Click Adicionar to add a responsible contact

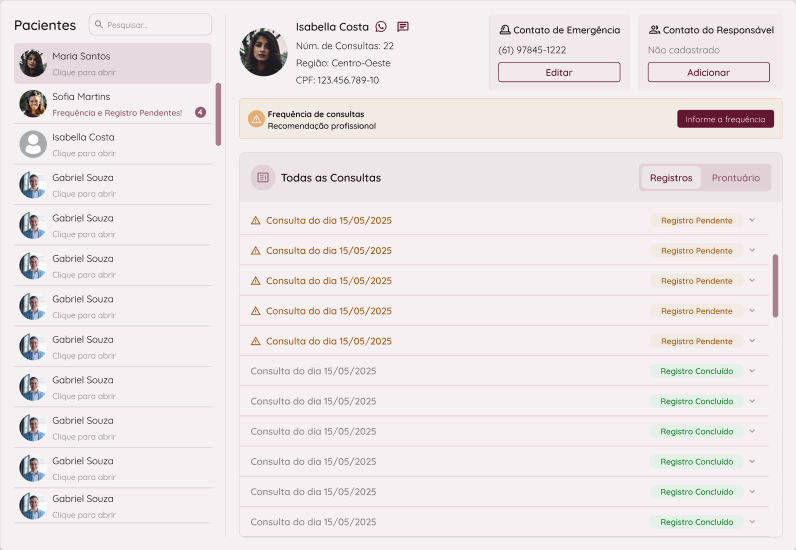(x=708, y=72)
